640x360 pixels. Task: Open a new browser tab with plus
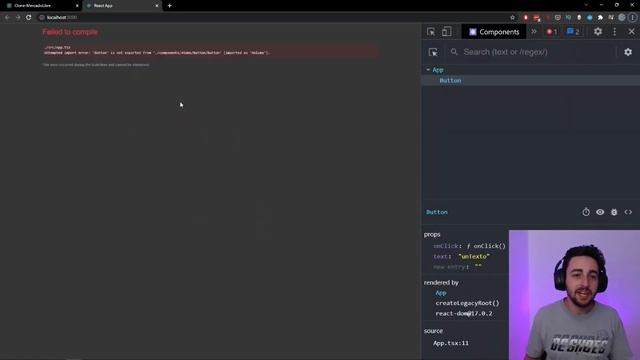pos(169,6)
